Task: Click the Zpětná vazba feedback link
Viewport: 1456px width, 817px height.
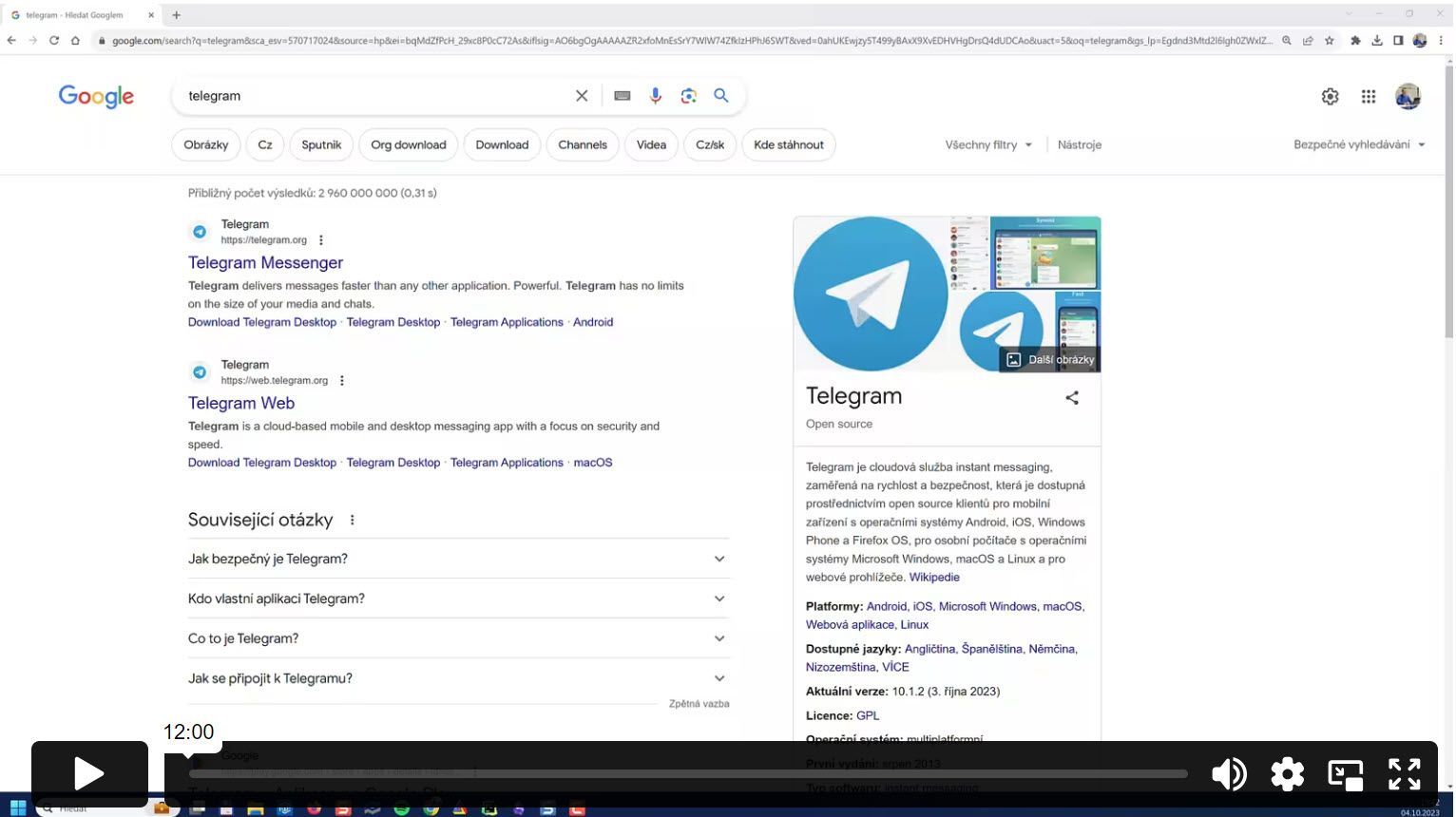Action: pos(699,704)
